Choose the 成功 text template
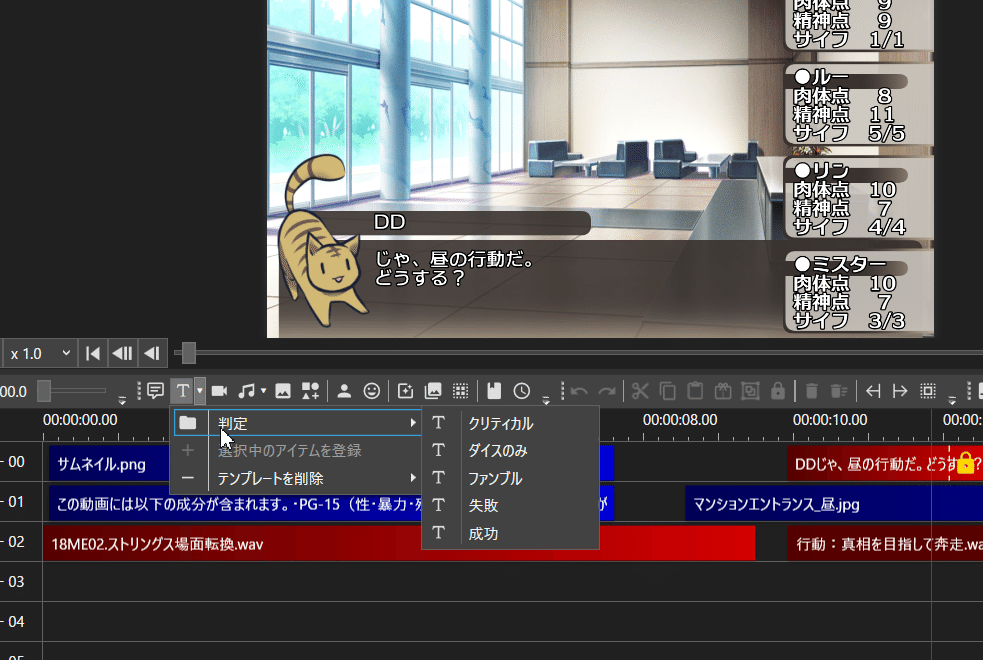 tap(510, 533)
